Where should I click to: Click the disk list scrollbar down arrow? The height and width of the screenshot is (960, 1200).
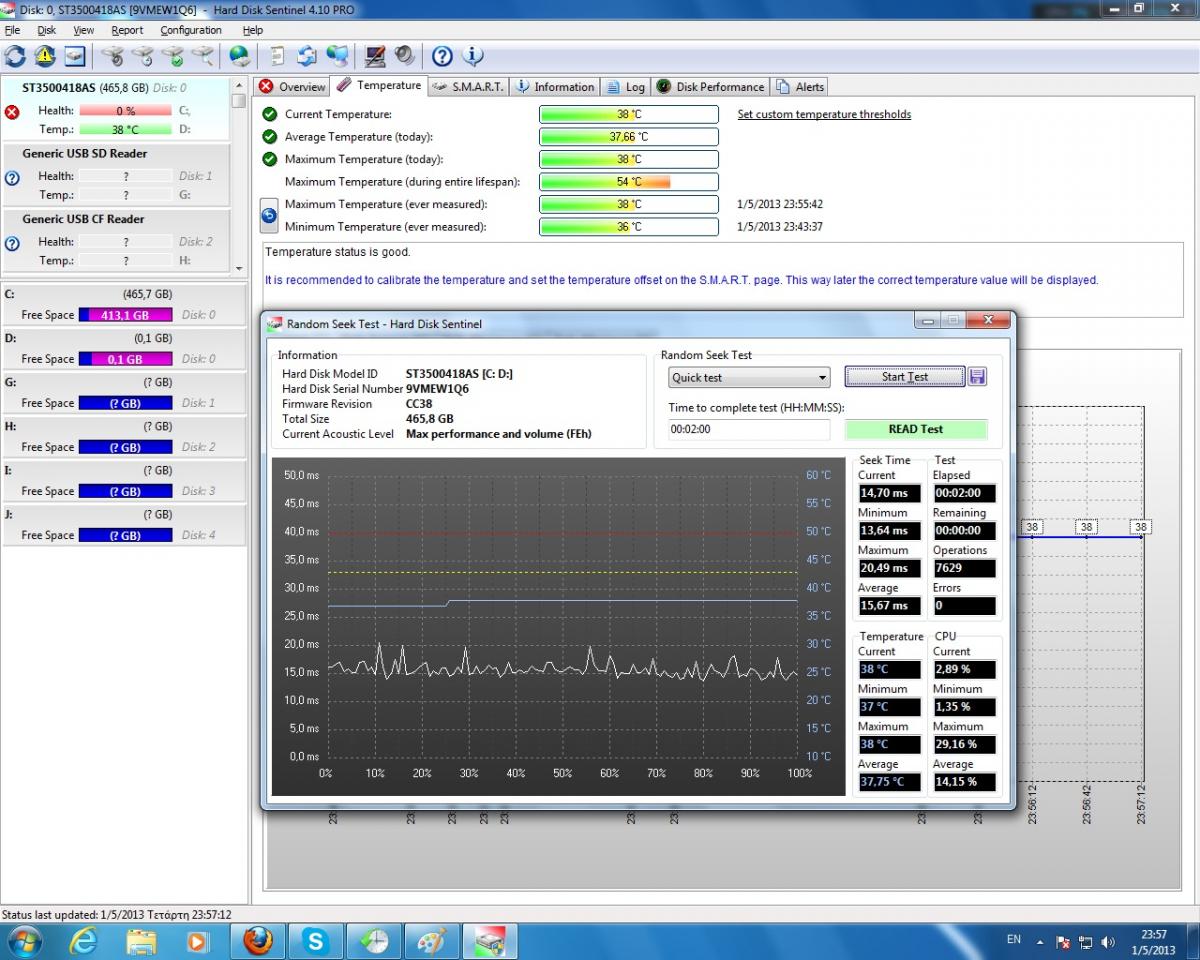pos(239,268)
